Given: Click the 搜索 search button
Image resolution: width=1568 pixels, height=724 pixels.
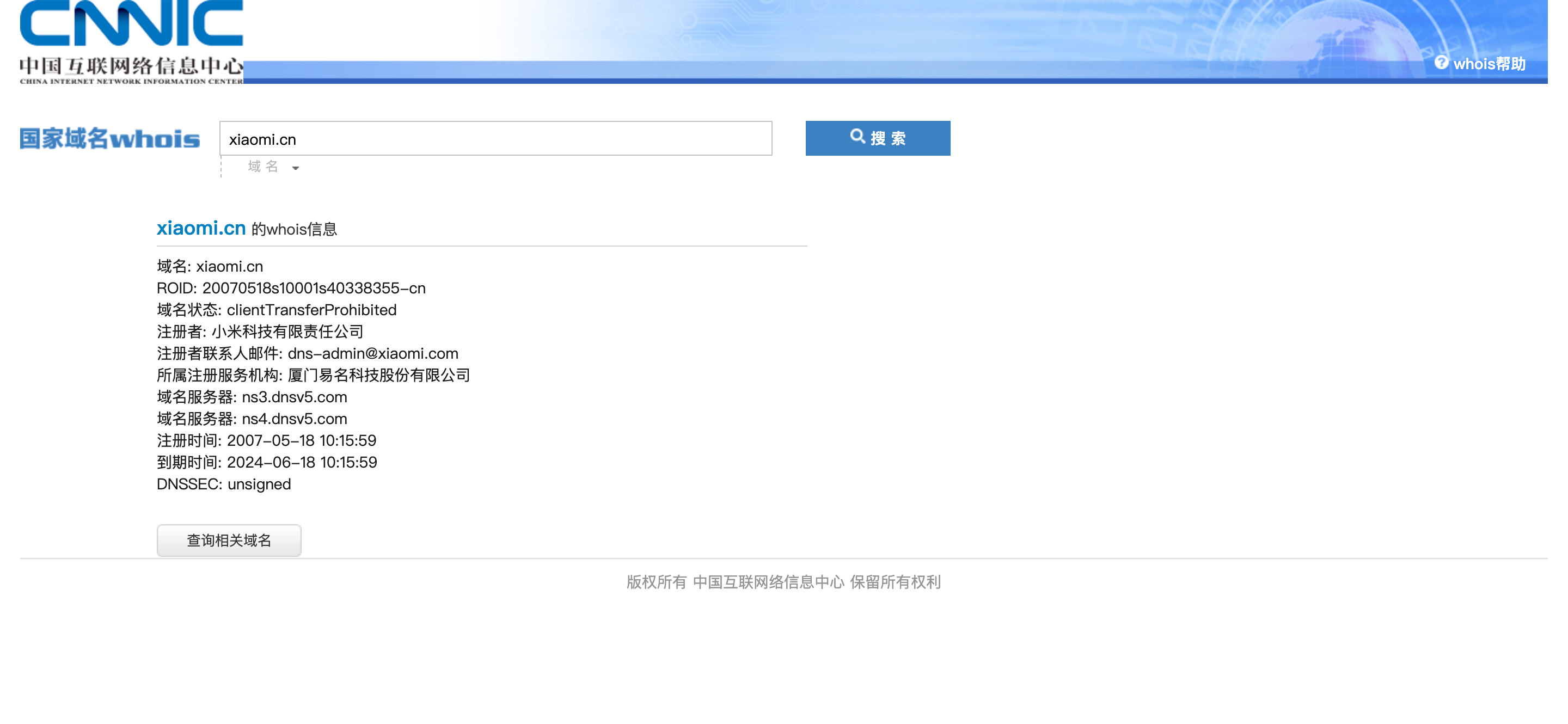Looking at the screenshot, I should click(x=878, y=138).
